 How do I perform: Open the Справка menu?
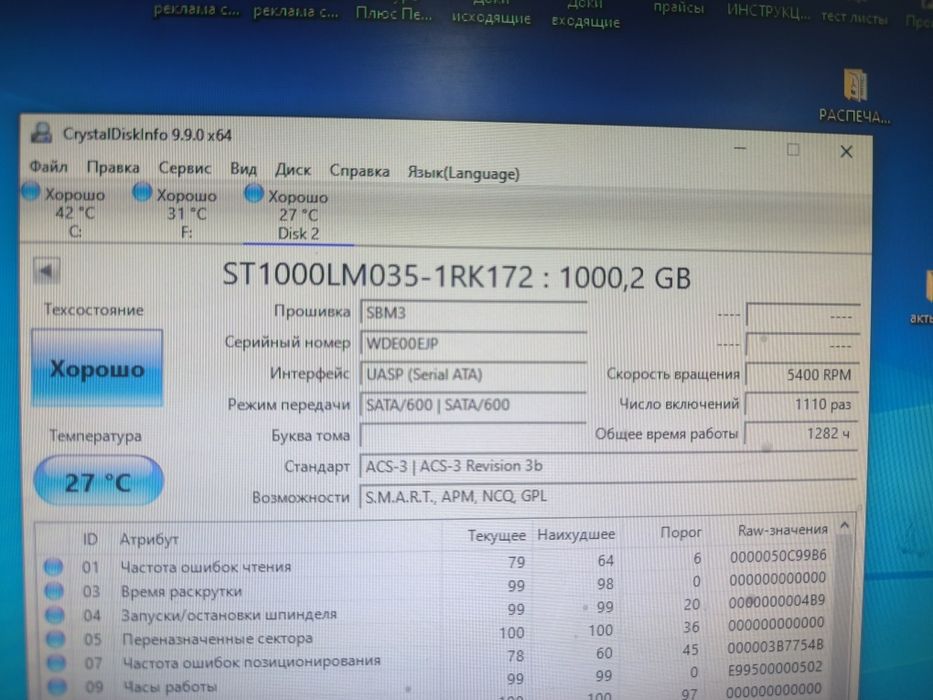[x=359, y=171]
